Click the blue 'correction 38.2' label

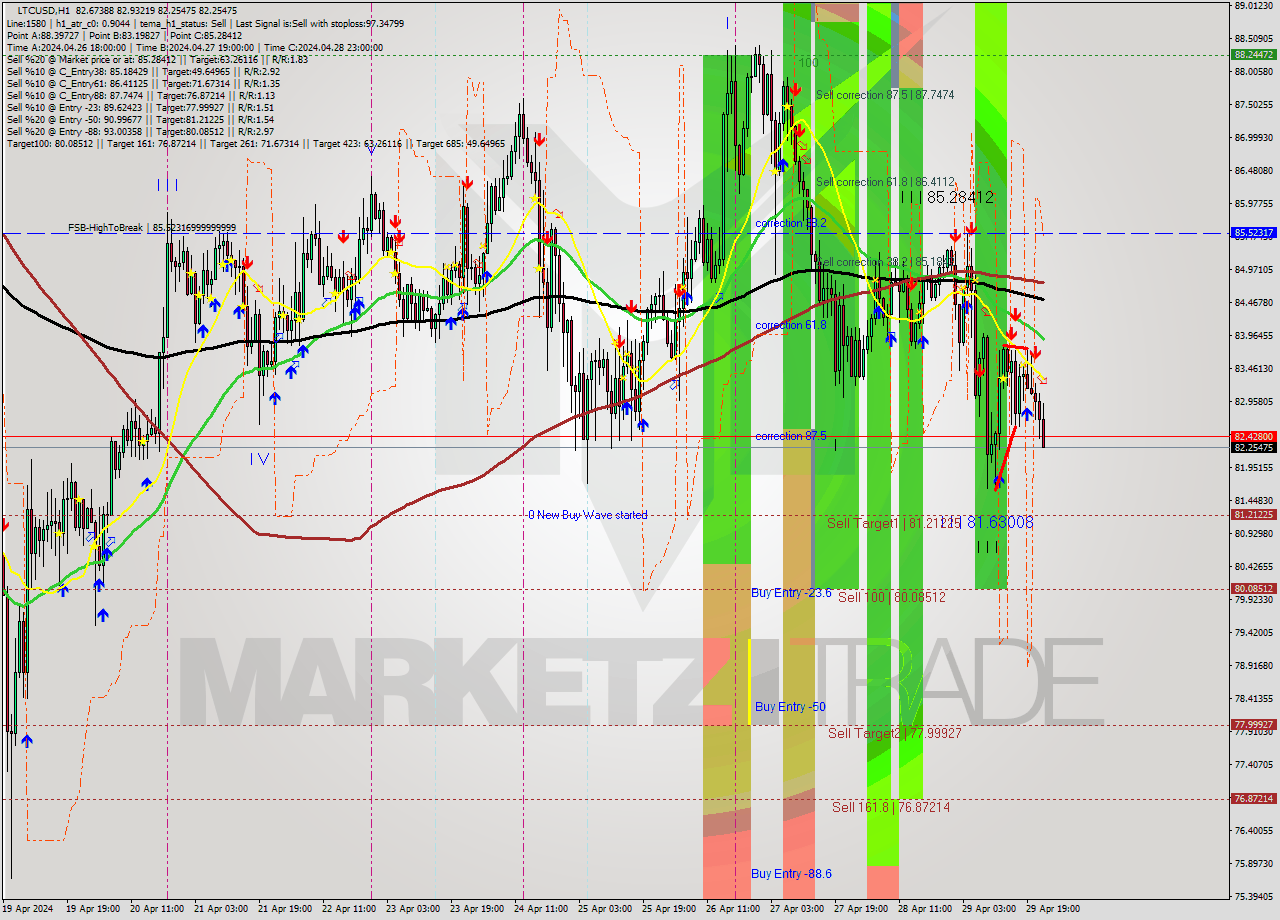click(x=790, y=223)
